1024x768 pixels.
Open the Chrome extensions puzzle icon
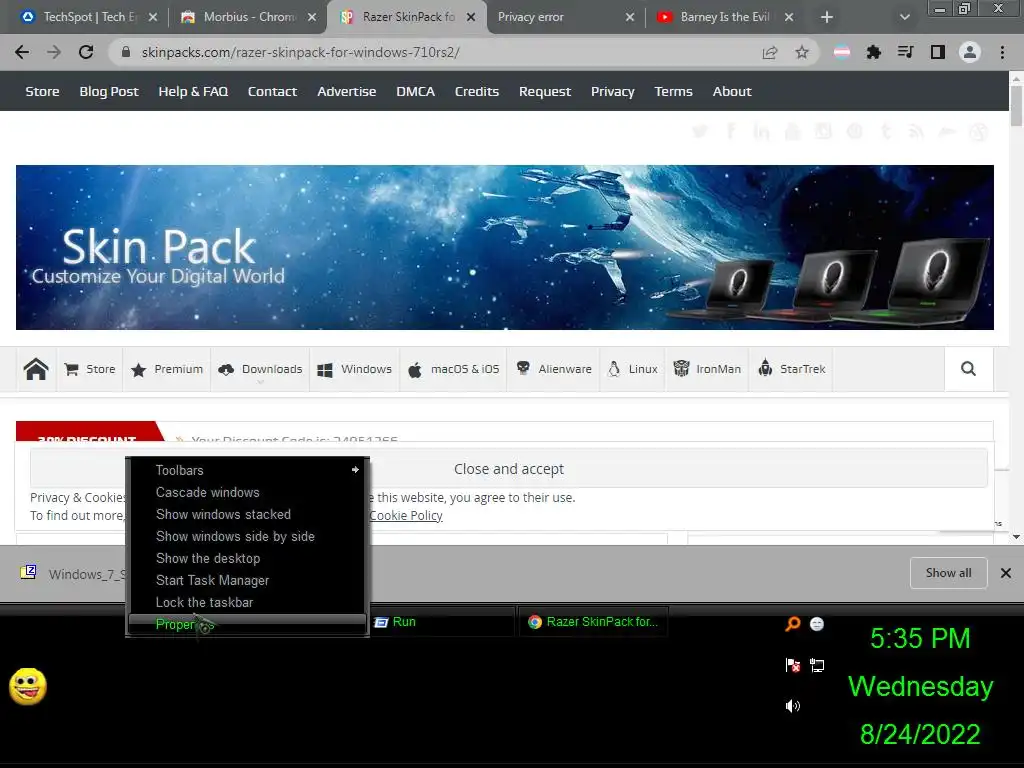point(873,52)
